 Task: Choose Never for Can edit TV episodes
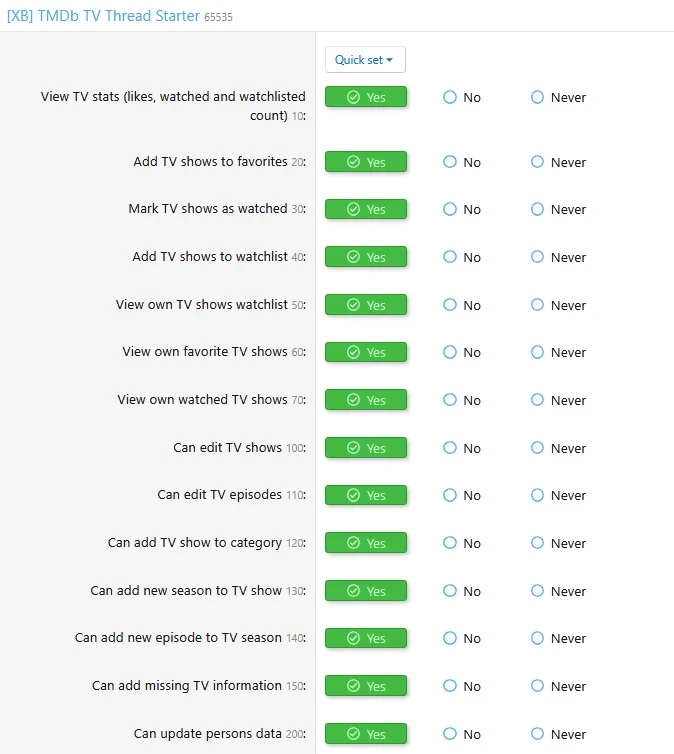coord(538,495)
